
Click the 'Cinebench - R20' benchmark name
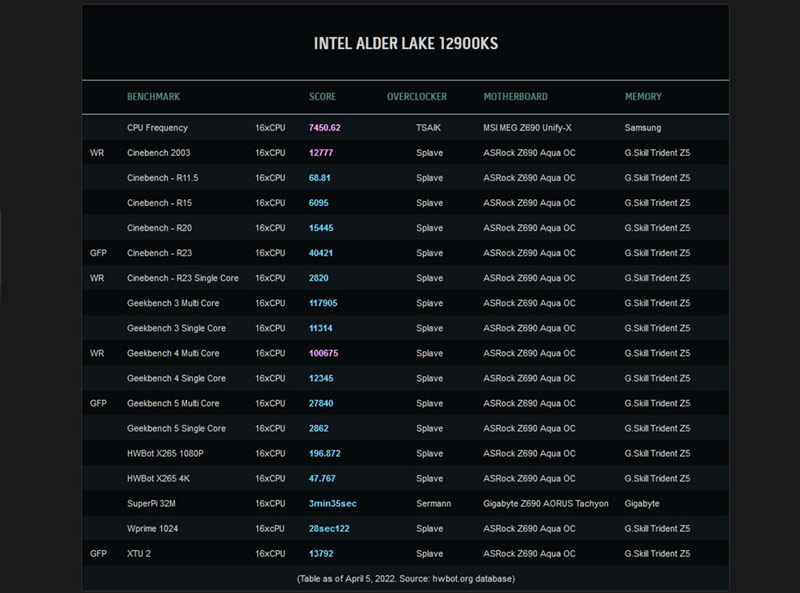160,228
